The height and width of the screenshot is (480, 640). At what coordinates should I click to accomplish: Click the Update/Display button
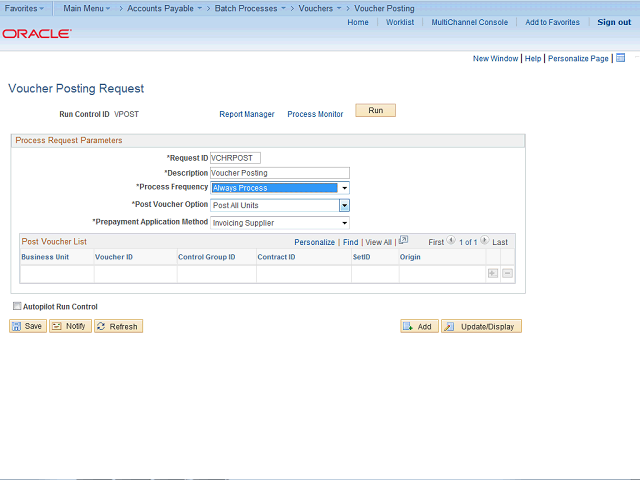click(481, 326)
